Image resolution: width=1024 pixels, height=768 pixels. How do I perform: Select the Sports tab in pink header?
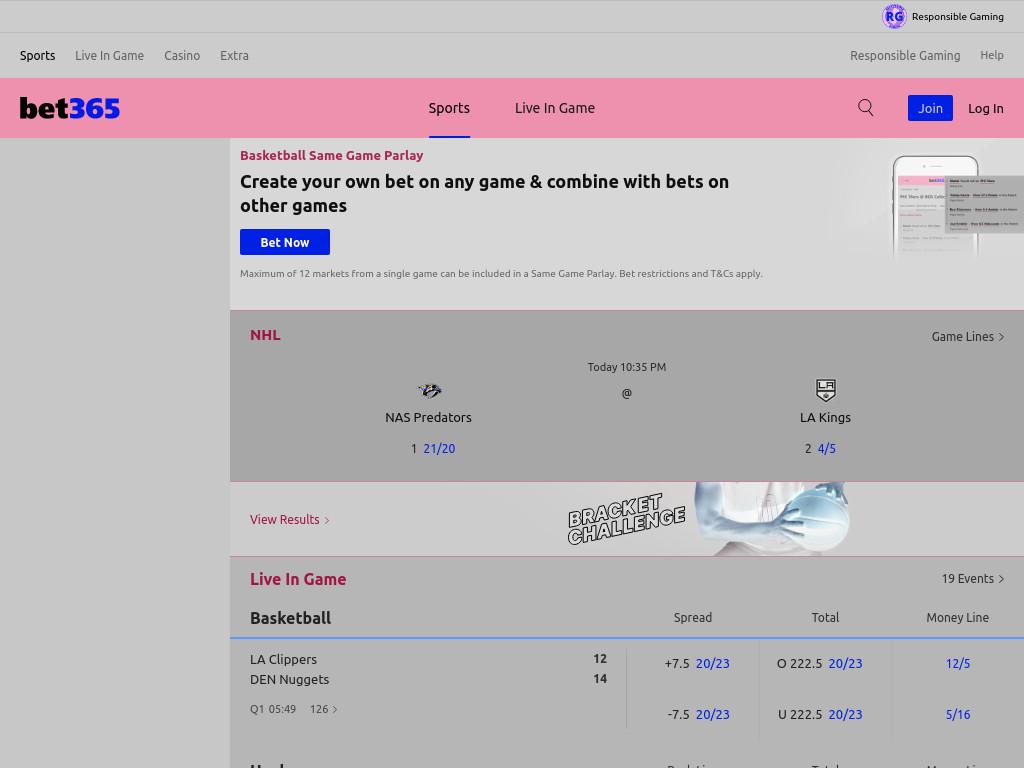[x=449, y=108]
